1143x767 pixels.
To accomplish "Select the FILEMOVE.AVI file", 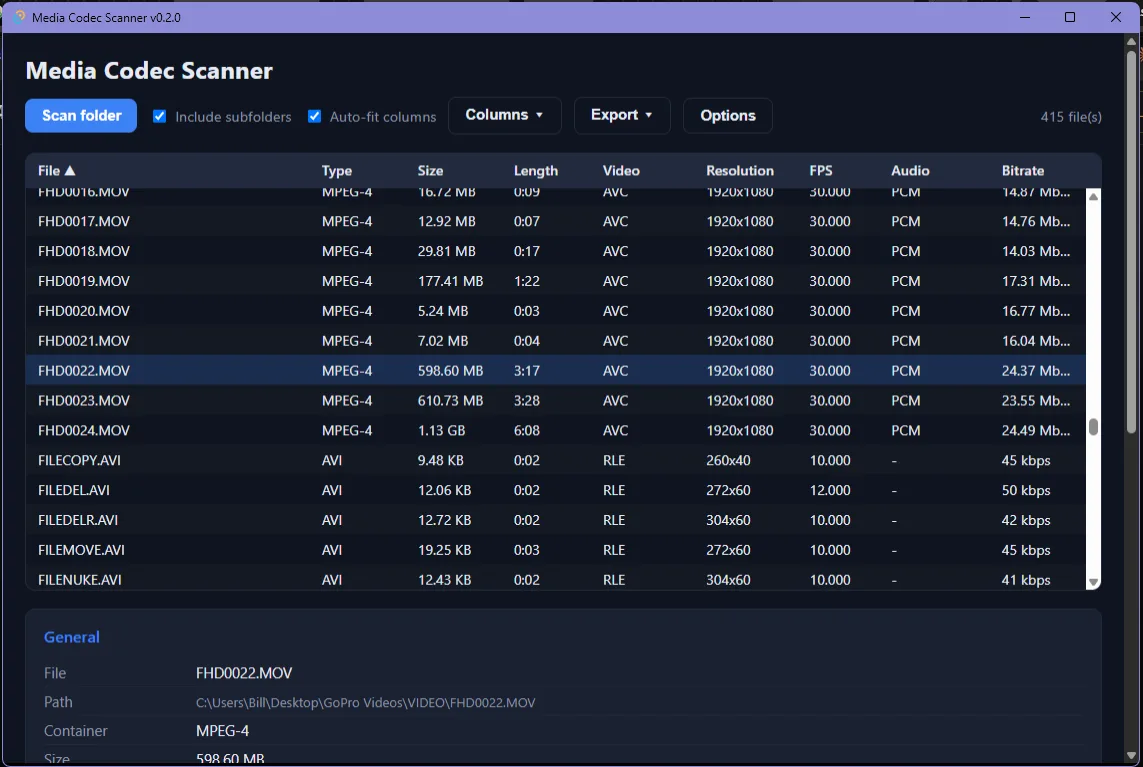I will 555,550.
